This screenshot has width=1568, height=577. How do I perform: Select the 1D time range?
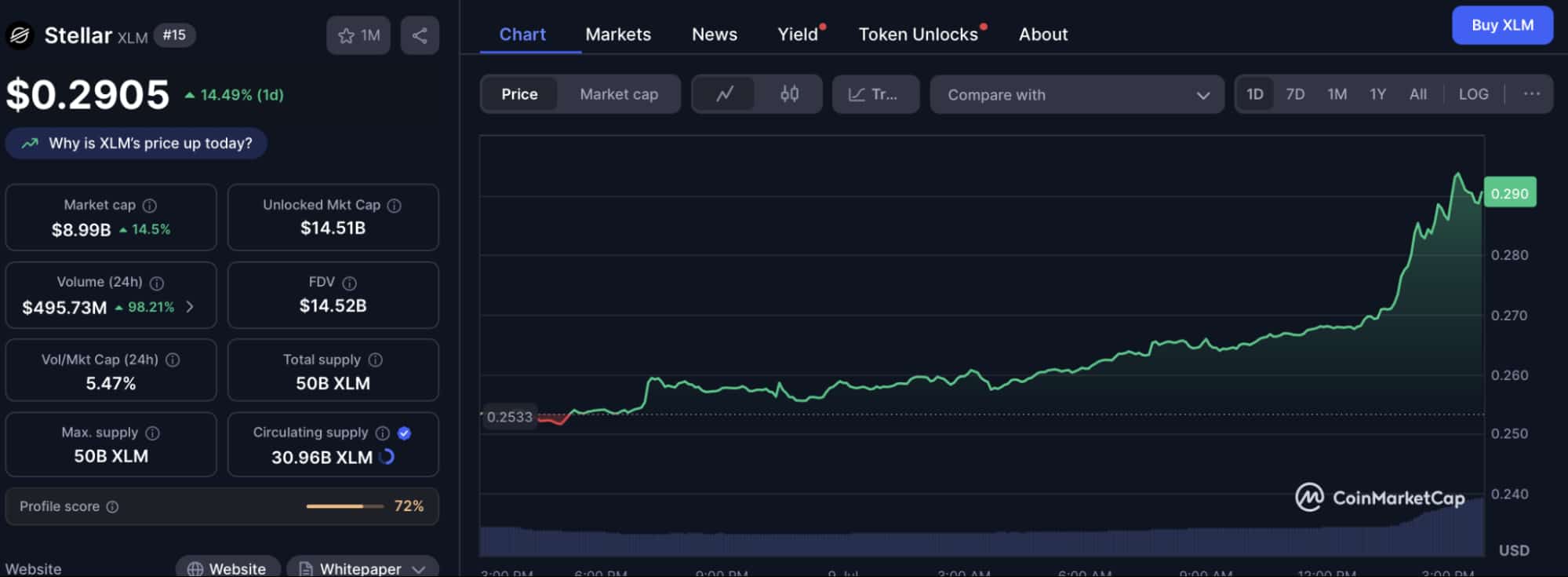1255,94
